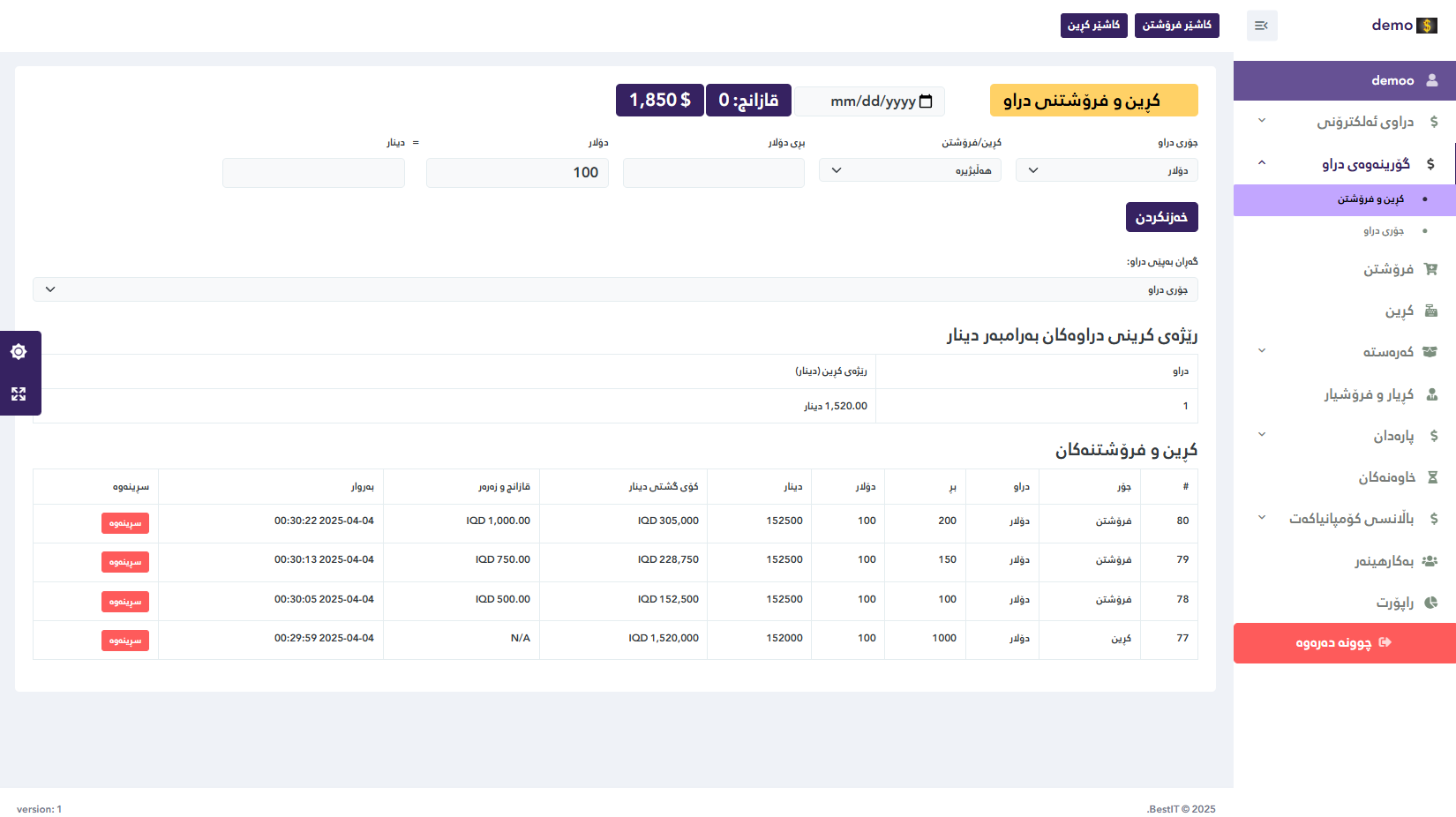Click the خەزنکردن save button
The height and width of the screenshot is (817, 1456).
[x=1161, y=217]
